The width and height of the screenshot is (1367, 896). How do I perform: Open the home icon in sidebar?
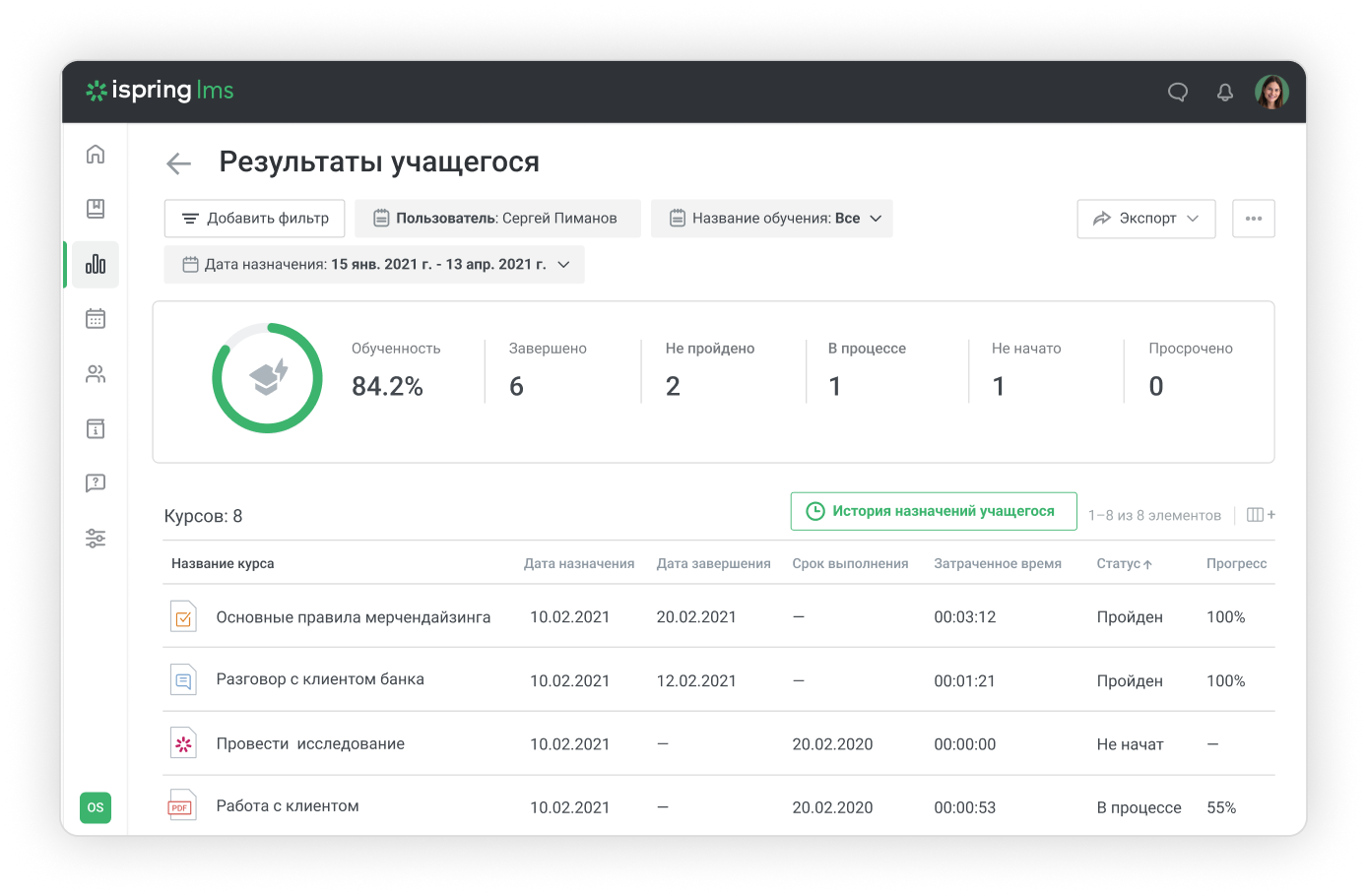96,154
